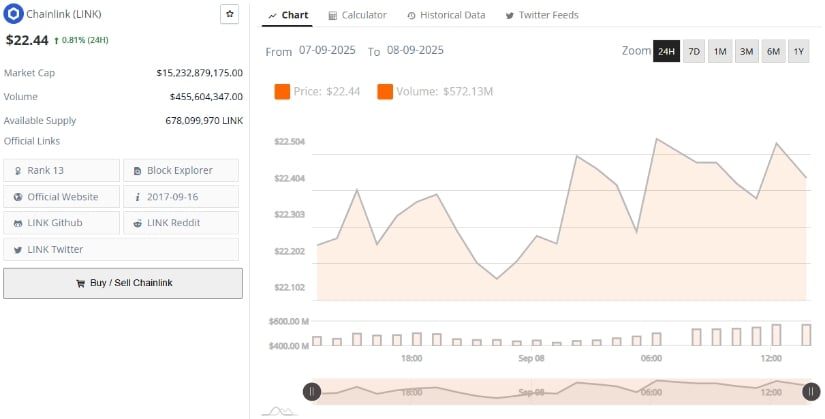The width and height of the screenshot is (825, 419).
Task: Click the Market Cap value $15,232,879,175.00
Action: coord(200,73)
